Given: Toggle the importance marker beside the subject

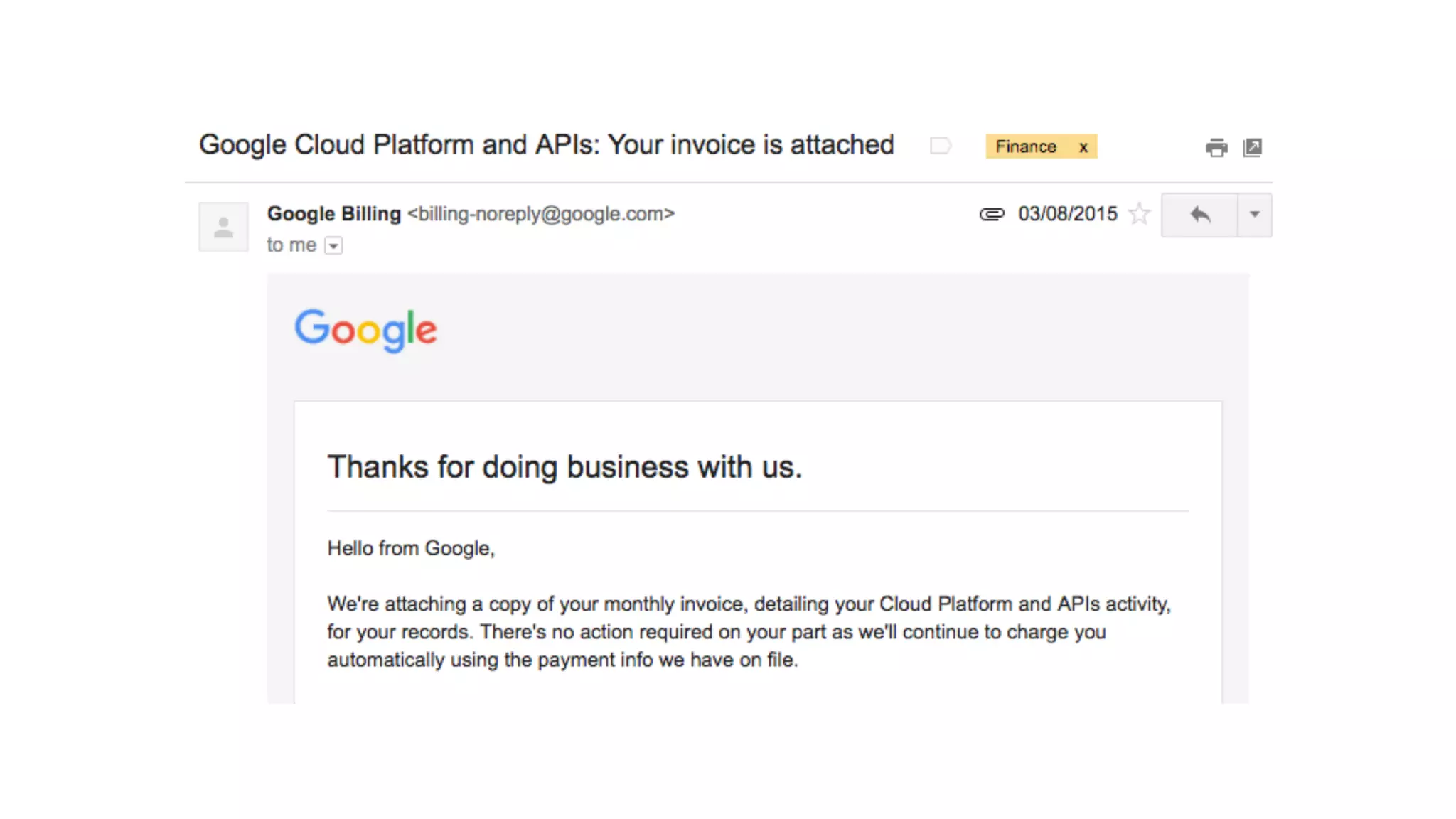Looking at the screenshot, I should [x=940, y=146].
